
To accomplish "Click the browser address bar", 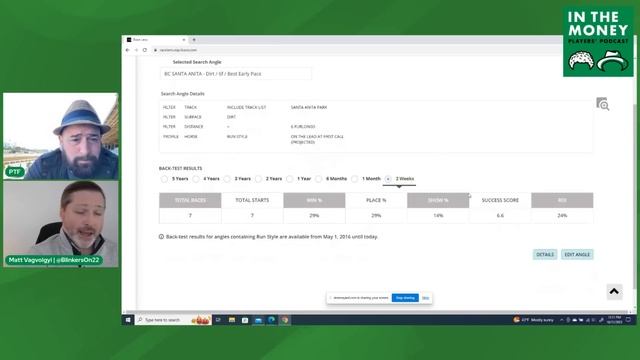I will (355, 50).
